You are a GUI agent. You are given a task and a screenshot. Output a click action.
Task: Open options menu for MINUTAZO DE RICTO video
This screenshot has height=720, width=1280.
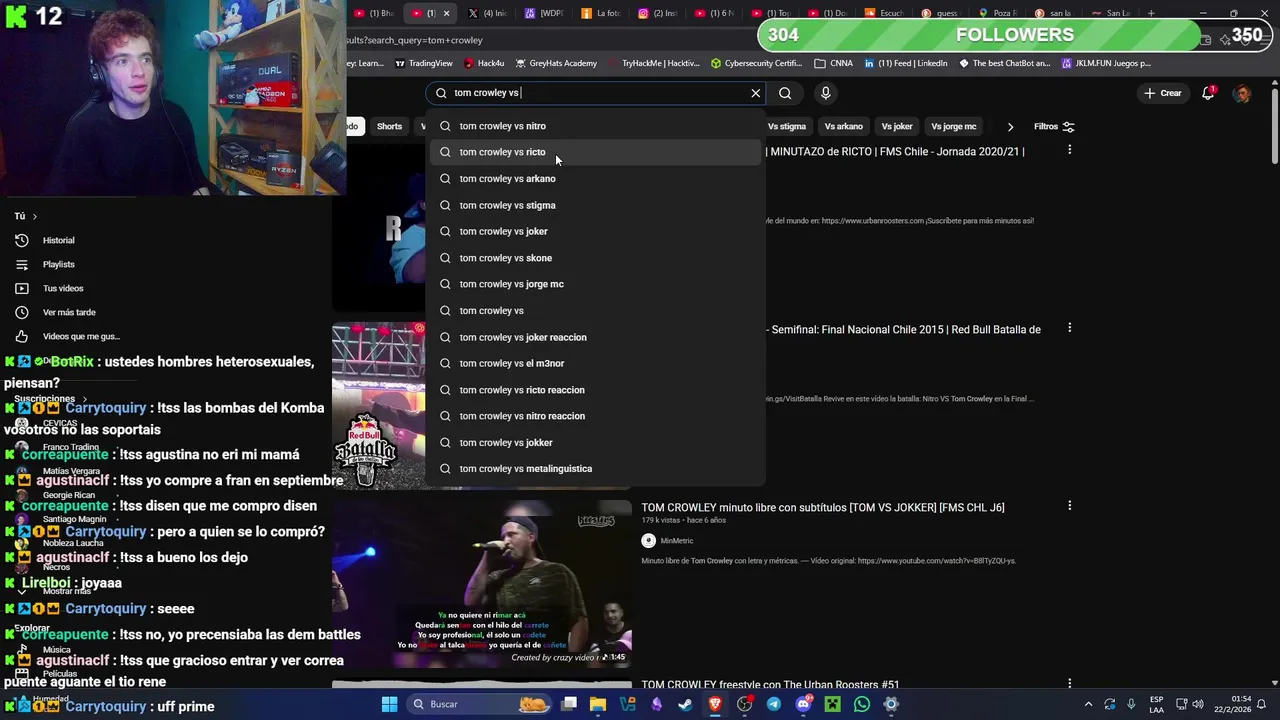coord(1069,150)
